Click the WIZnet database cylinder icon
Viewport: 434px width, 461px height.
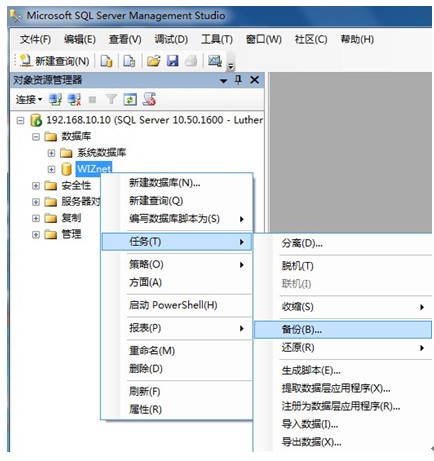pos(67,169)
